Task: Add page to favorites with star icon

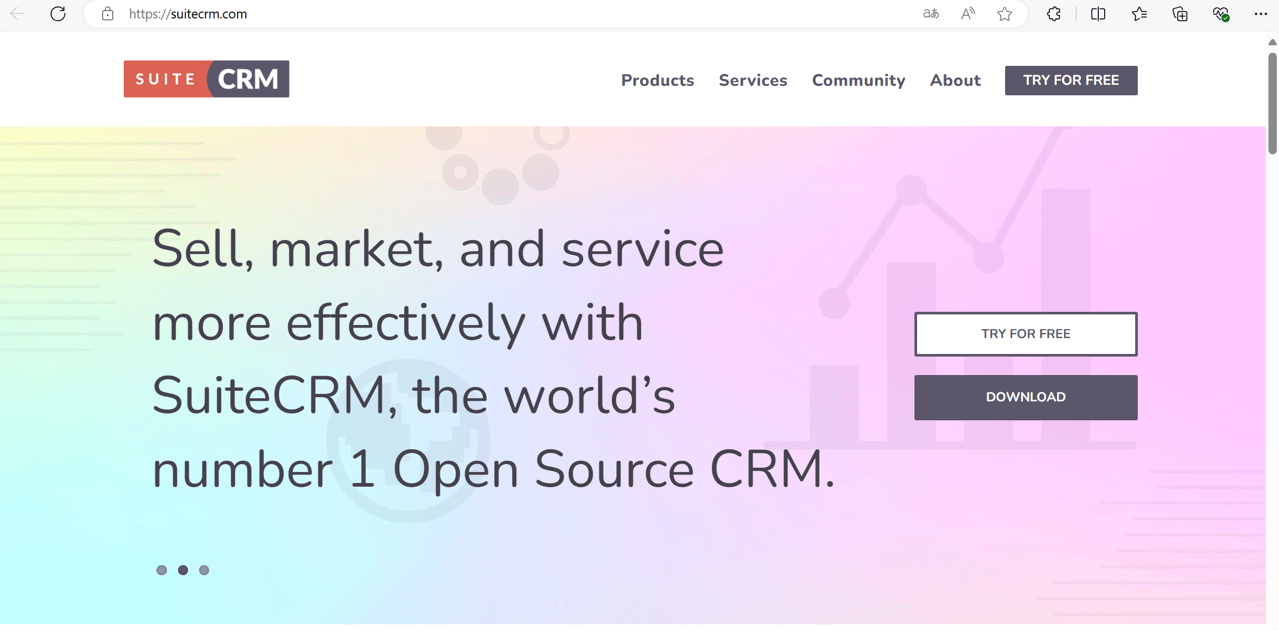Action: coord(1005,14)
